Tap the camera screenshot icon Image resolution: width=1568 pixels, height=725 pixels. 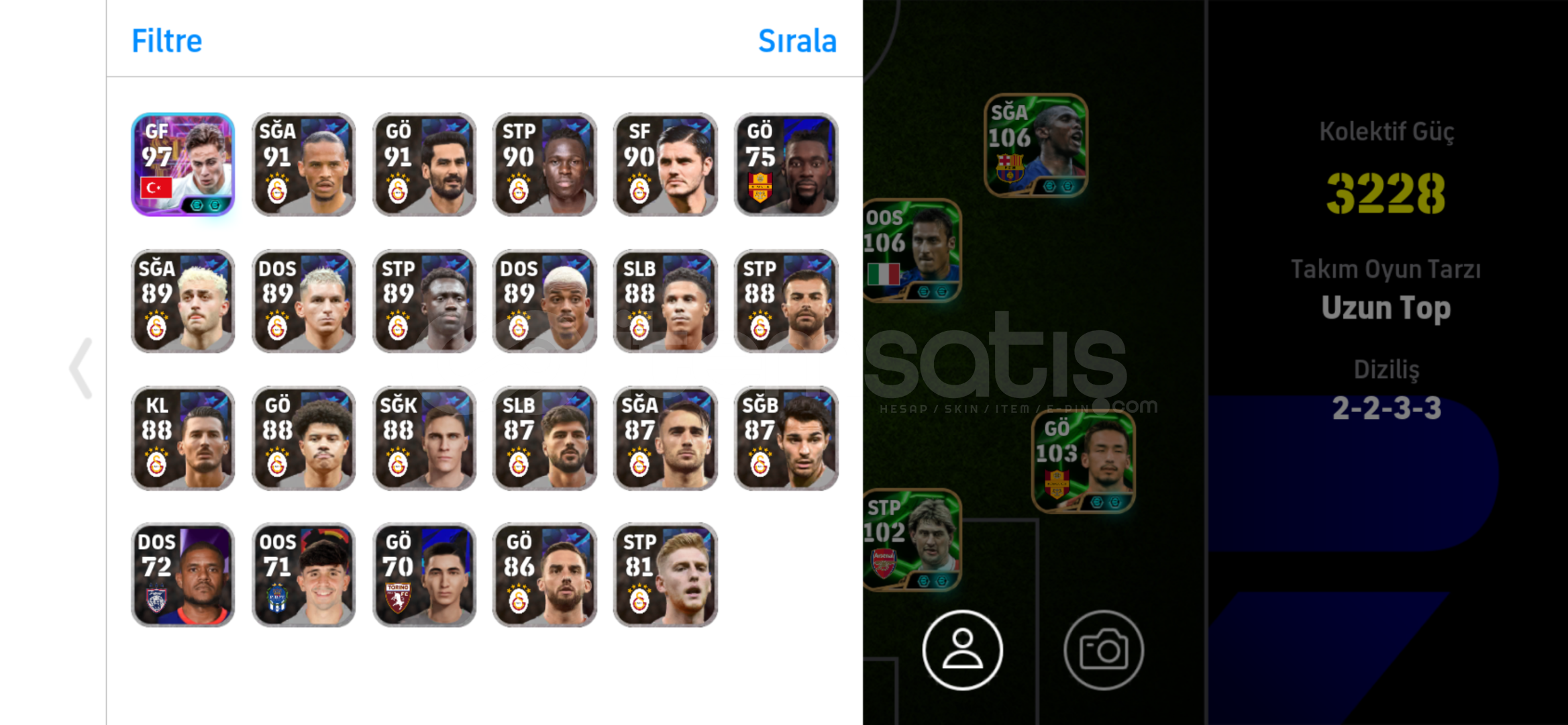1103,650
